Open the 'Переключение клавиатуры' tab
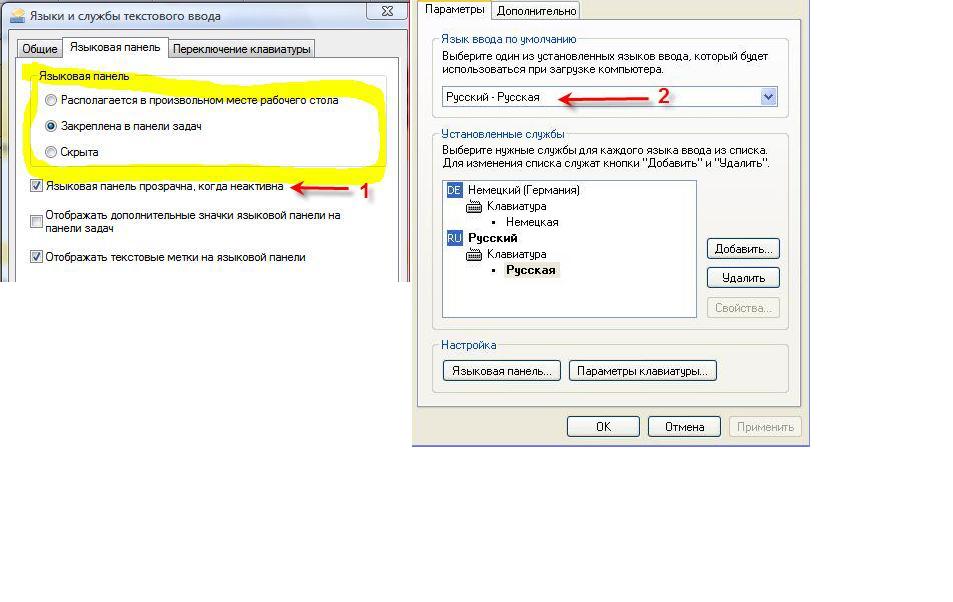This screenshot has height=602, width=953. [x=241, y=49]
